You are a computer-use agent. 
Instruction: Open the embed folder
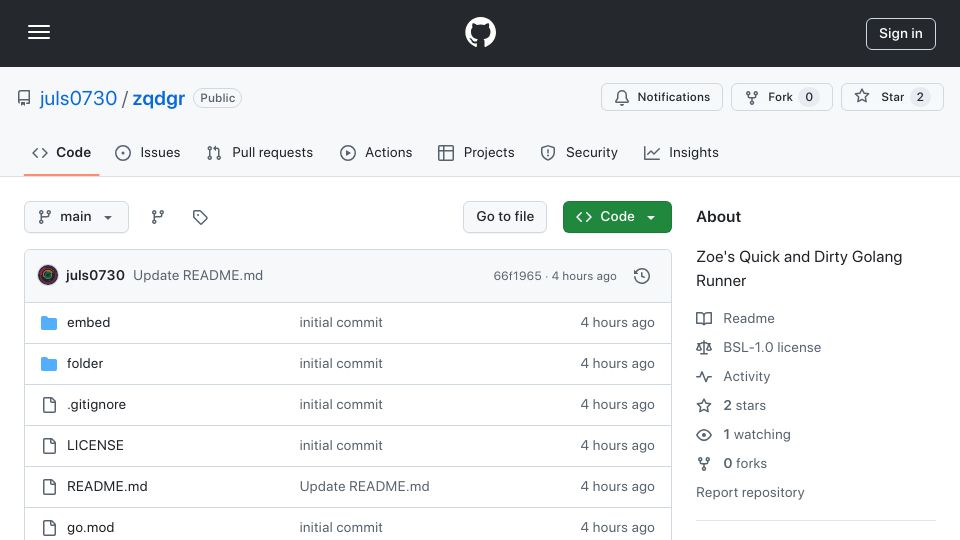[x=89, y=323]
